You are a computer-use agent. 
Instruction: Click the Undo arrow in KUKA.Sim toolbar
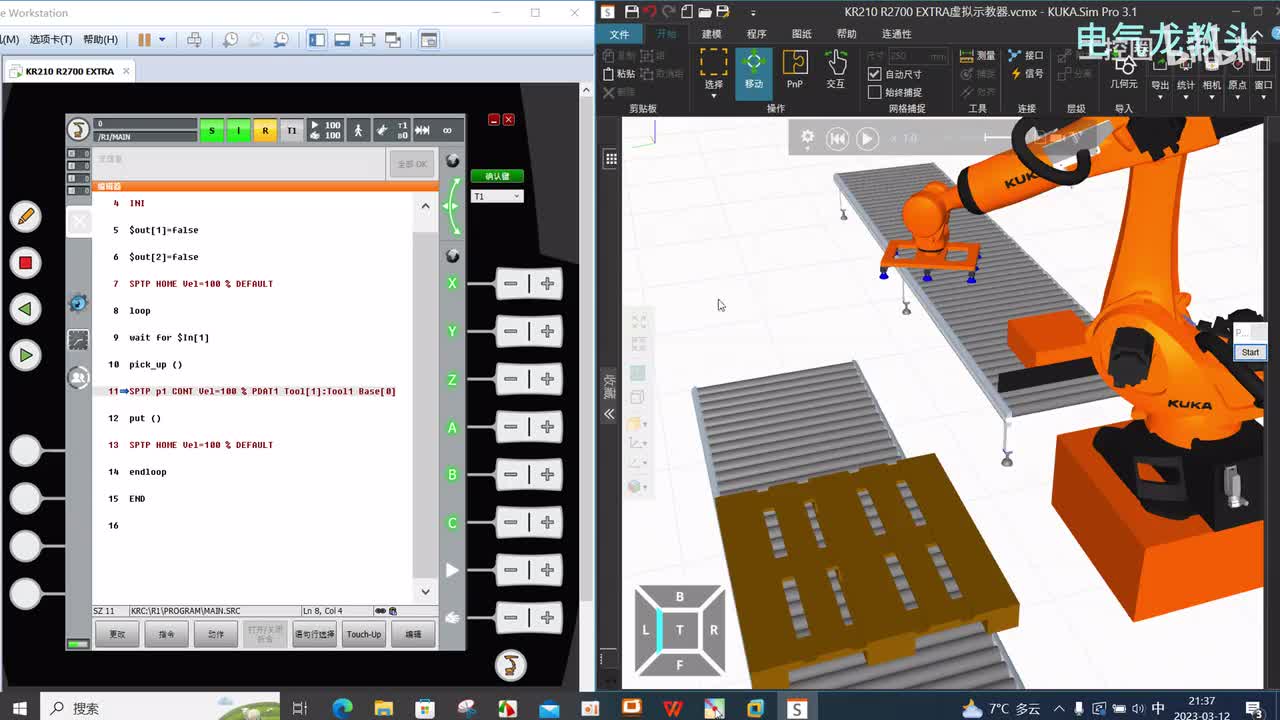[x=650, y=12]
